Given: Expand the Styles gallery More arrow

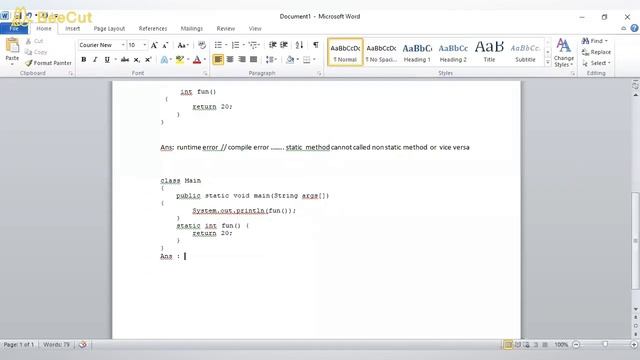Looking at the screenshot, I should (548, 62).
